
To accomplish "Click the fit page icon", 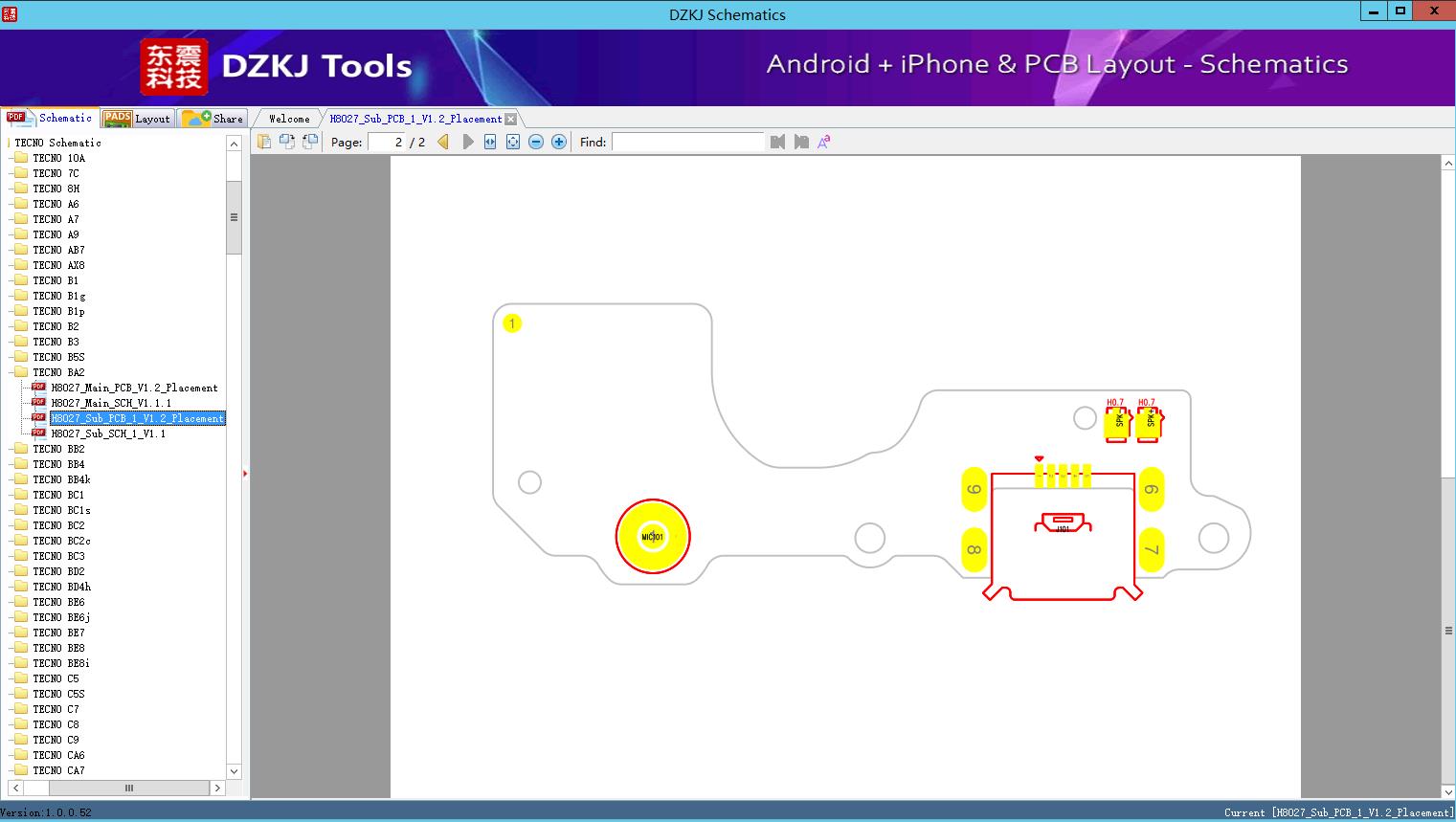I will [513, 142].
